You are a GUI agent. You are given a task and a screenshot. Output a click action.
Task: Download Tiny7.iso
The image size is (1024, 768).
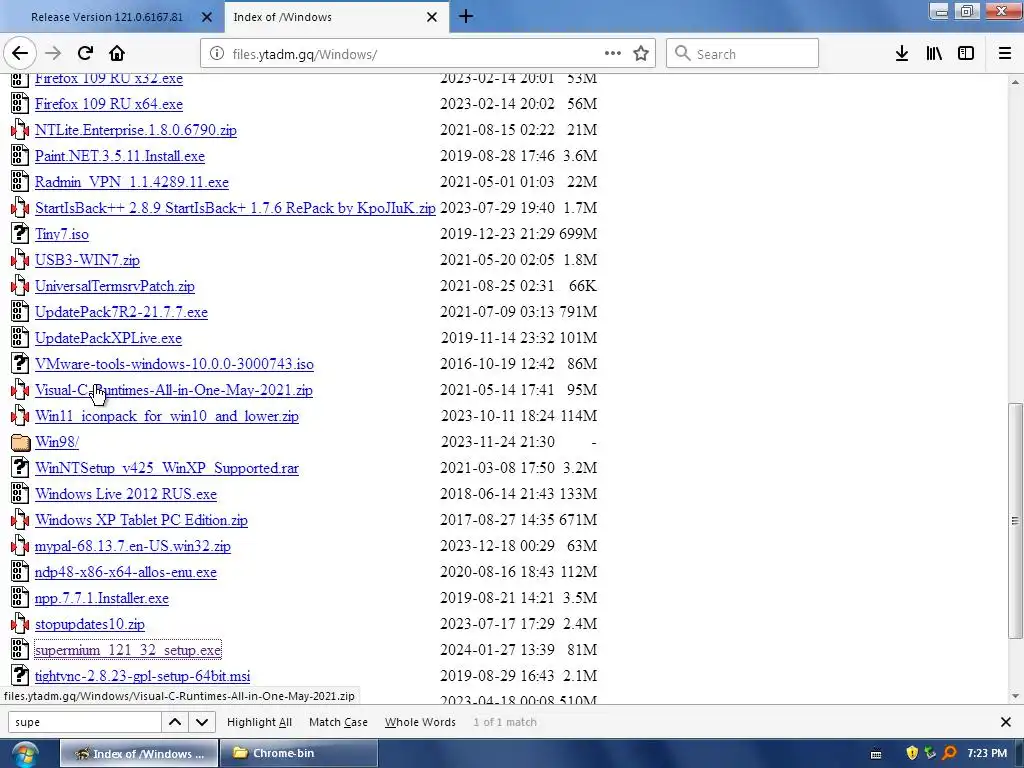click(x=61, y=234)
